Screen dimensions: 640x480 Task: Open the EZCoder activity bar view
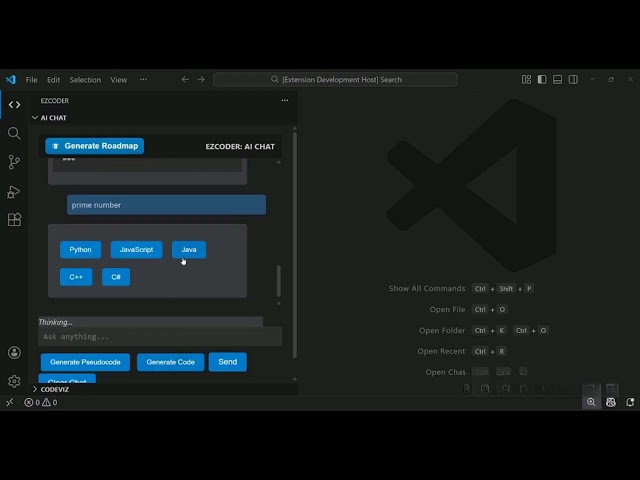point(14,105)
